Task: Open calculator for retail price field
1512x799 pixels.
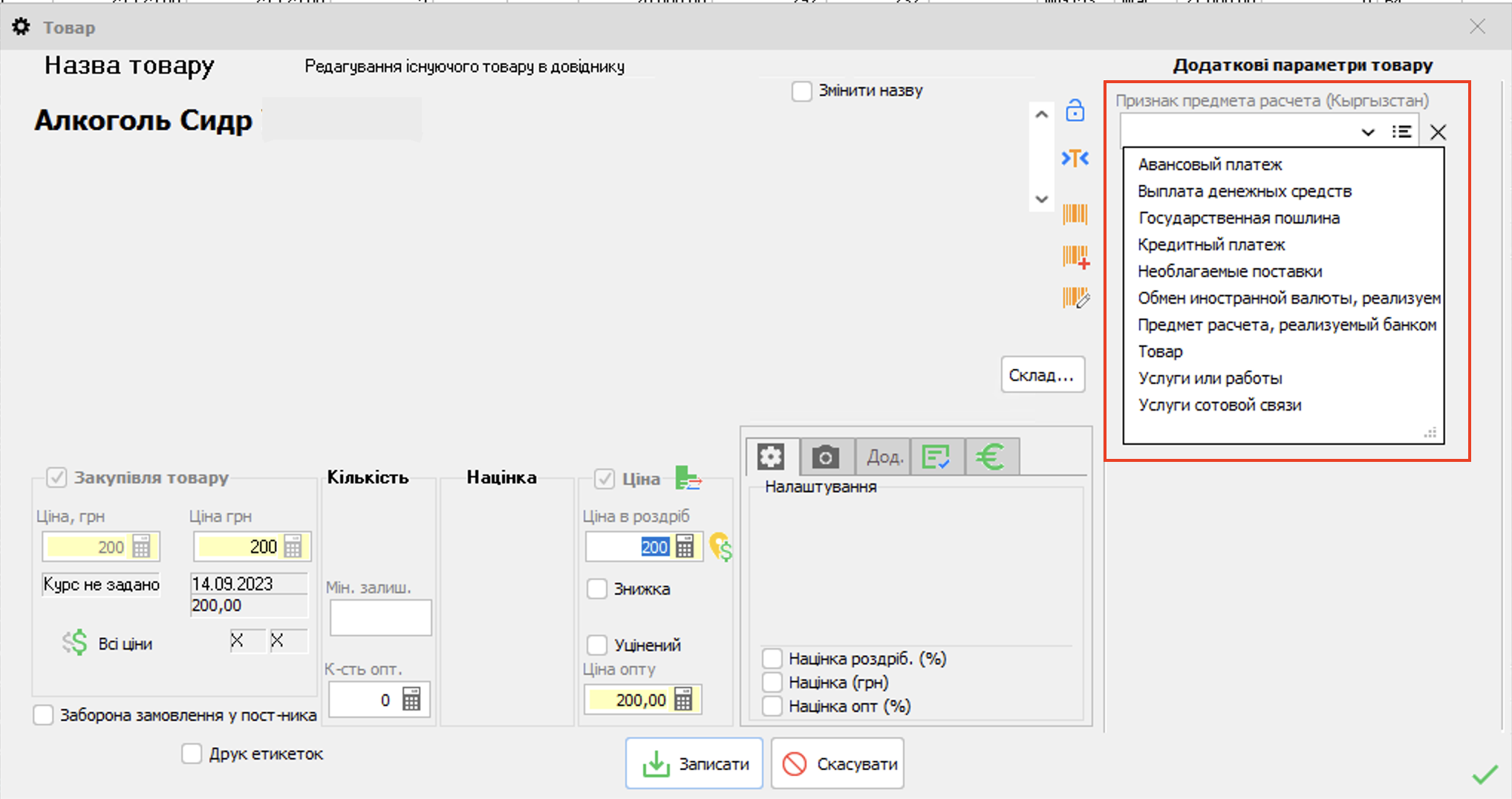Action: (x=685, y=547)
